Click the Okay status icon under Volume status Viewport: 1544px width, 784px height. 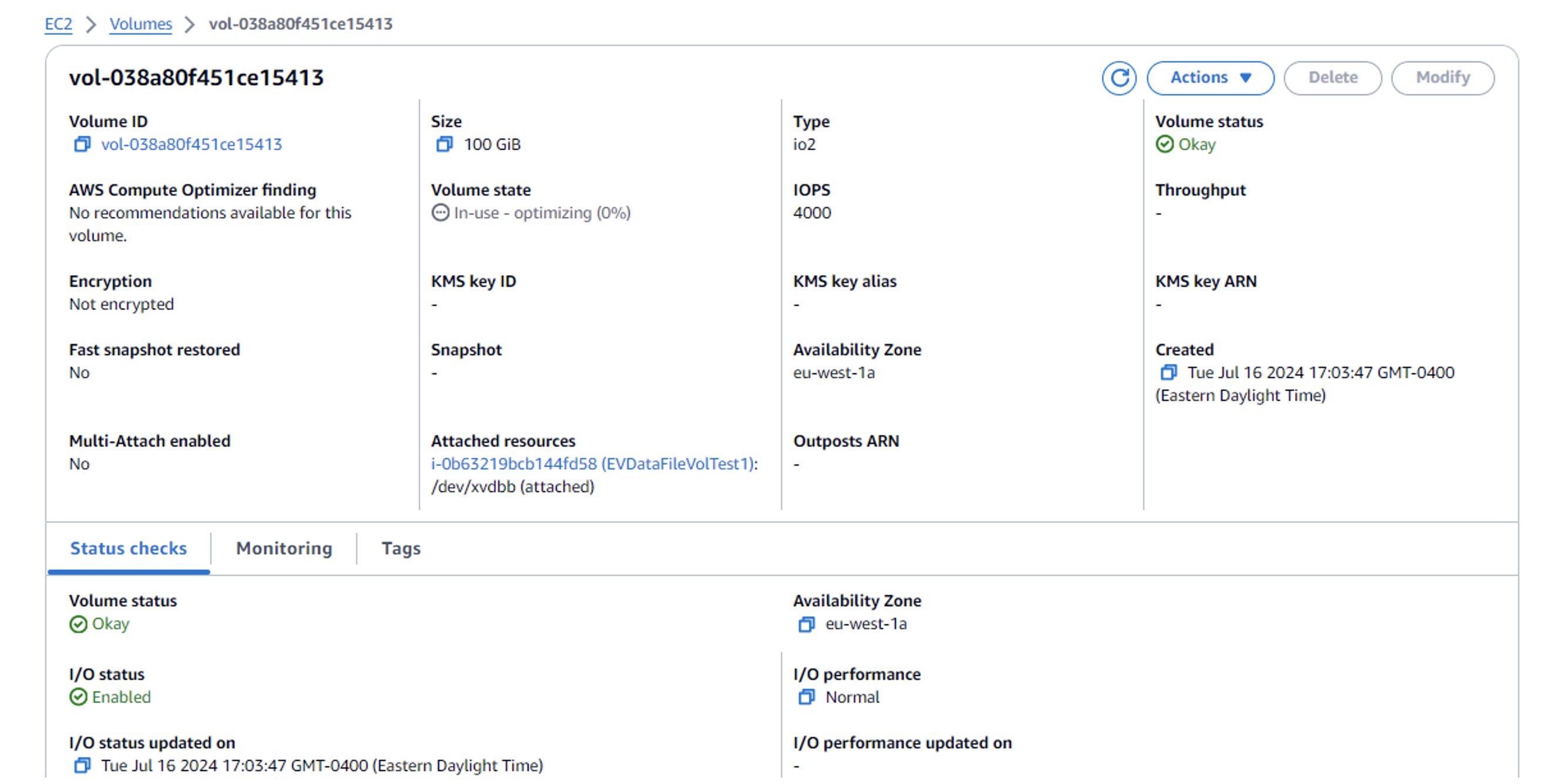coord(1164,144)
